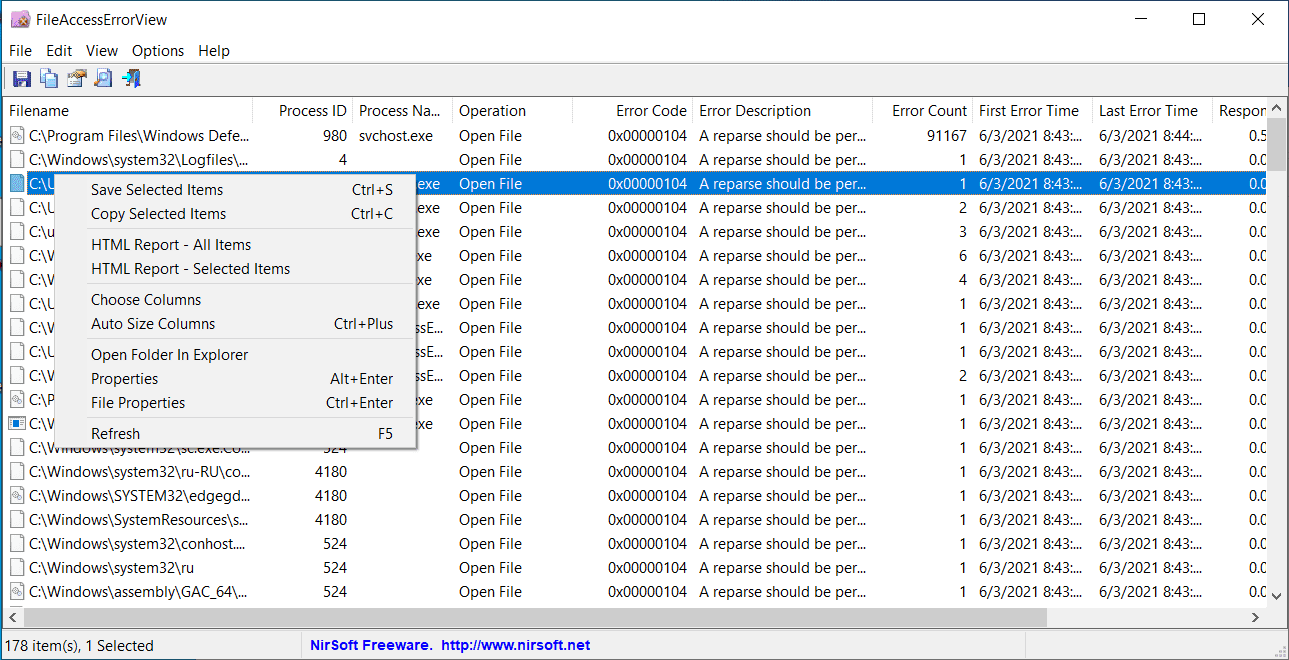Click the file icon of C:\Windows\system32\conhost... row
The width and height of the screenshot is (1289, 660).
(x=16, y=544)
